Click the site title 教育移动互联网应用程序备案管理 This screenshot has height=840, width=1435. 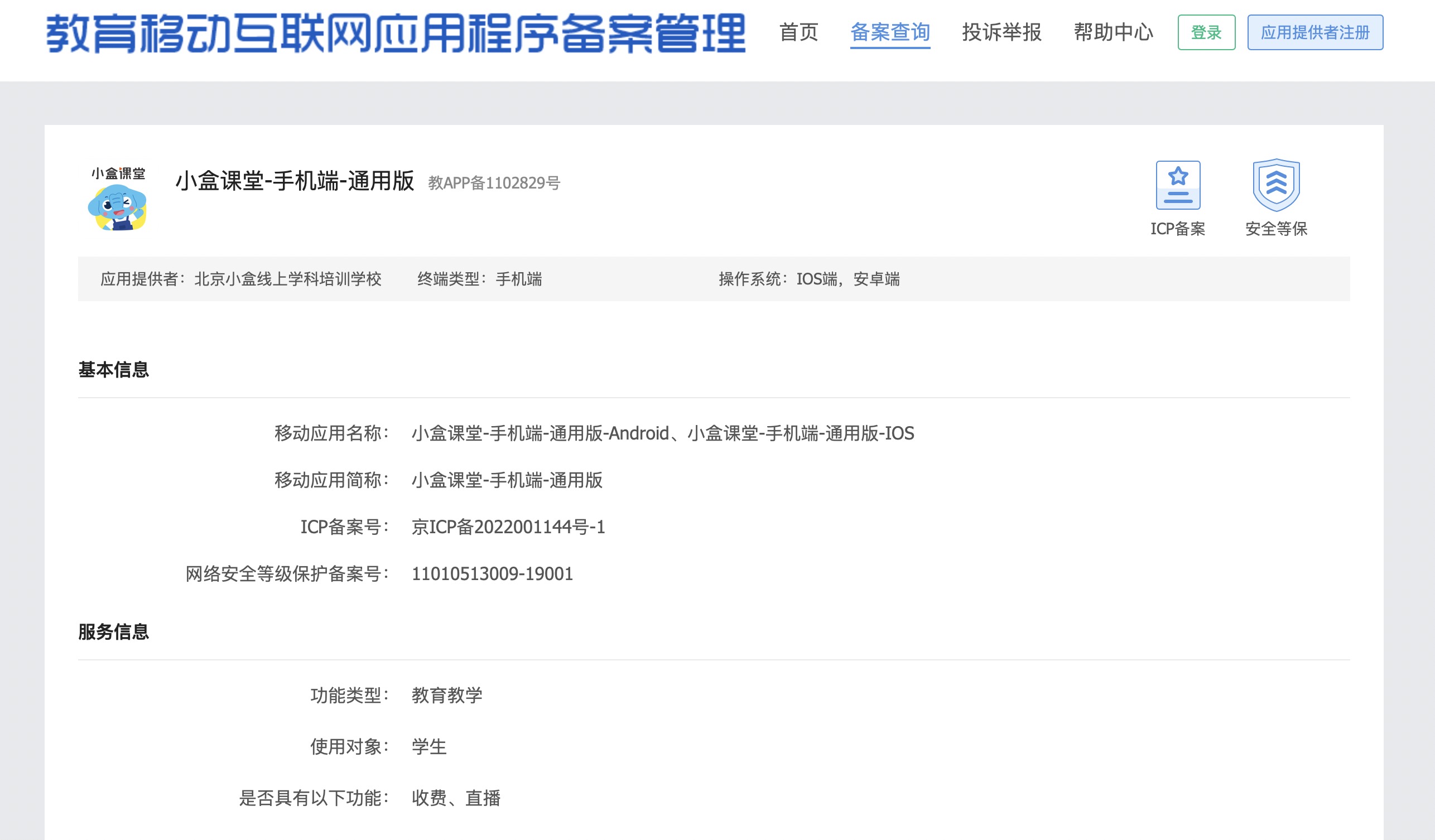click(x=396, y=33)
